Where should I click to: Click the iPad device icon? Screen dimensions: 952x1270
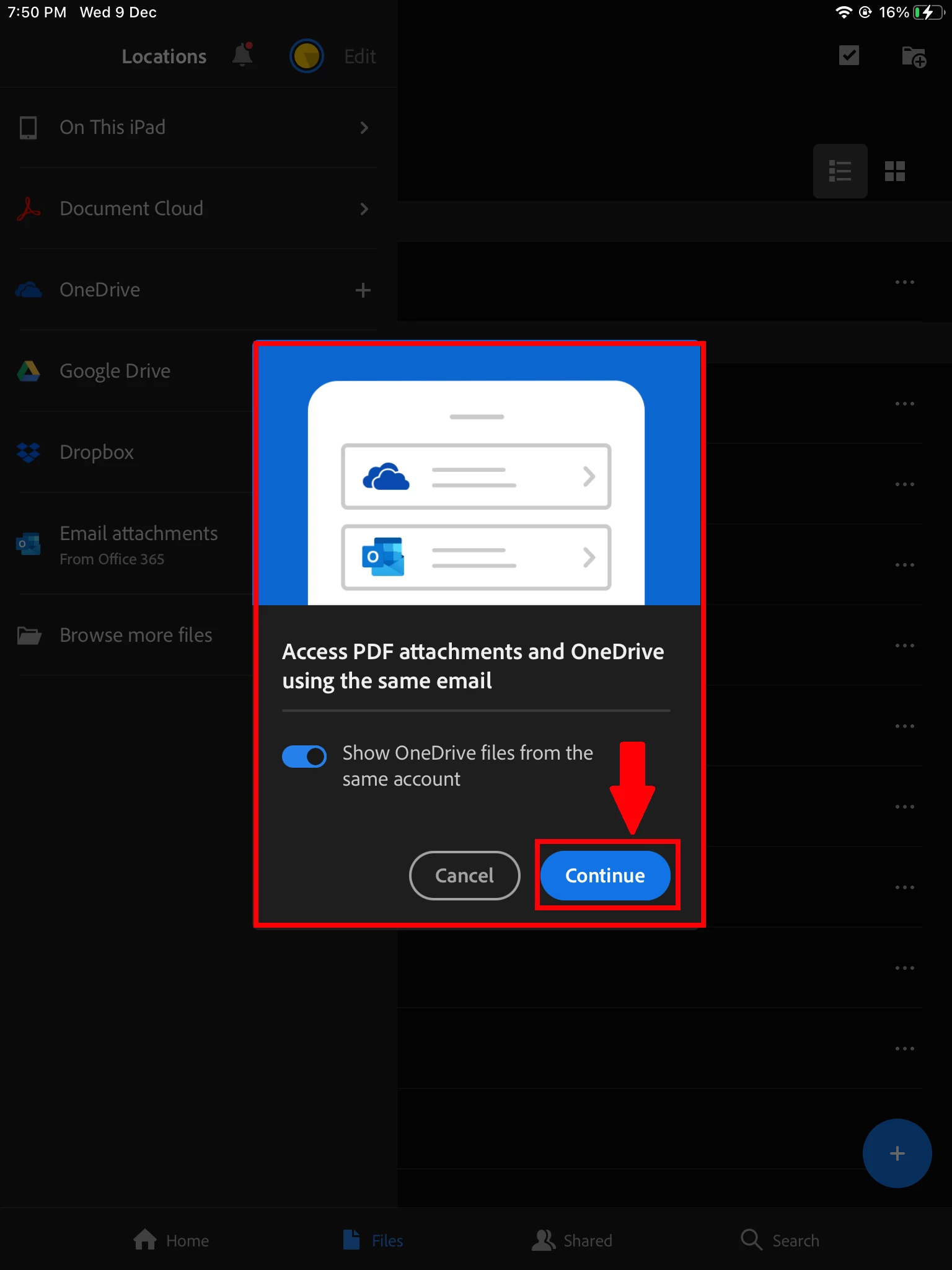(28, 127)
